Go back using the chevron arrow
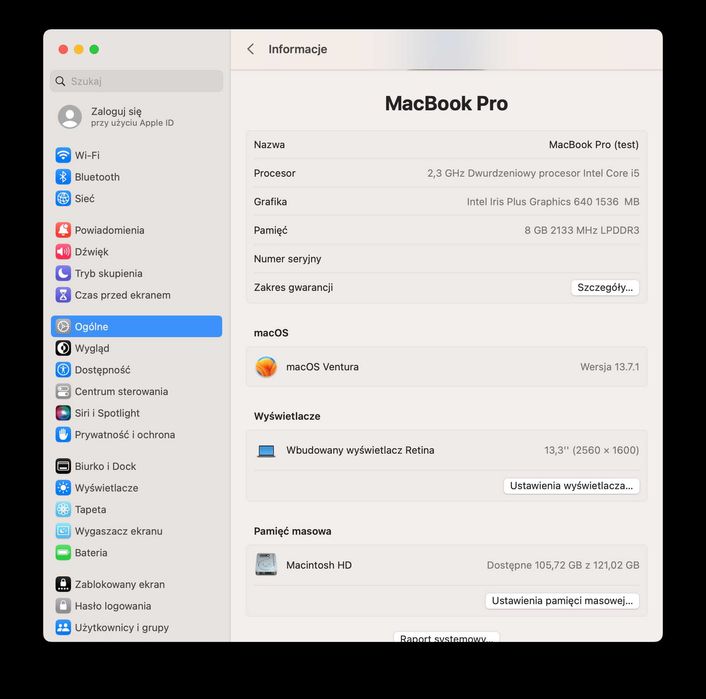 251,49
